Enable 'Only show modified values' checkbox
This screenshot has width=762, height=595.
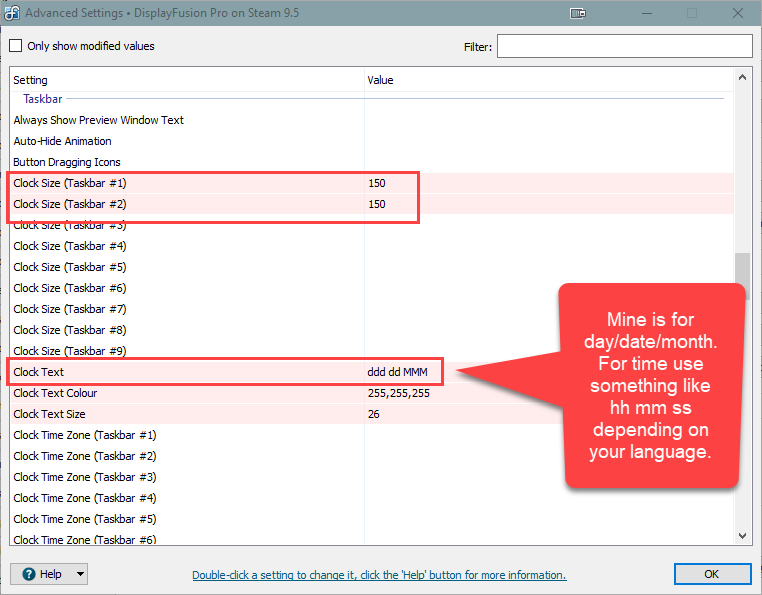(x=16, y=46)
